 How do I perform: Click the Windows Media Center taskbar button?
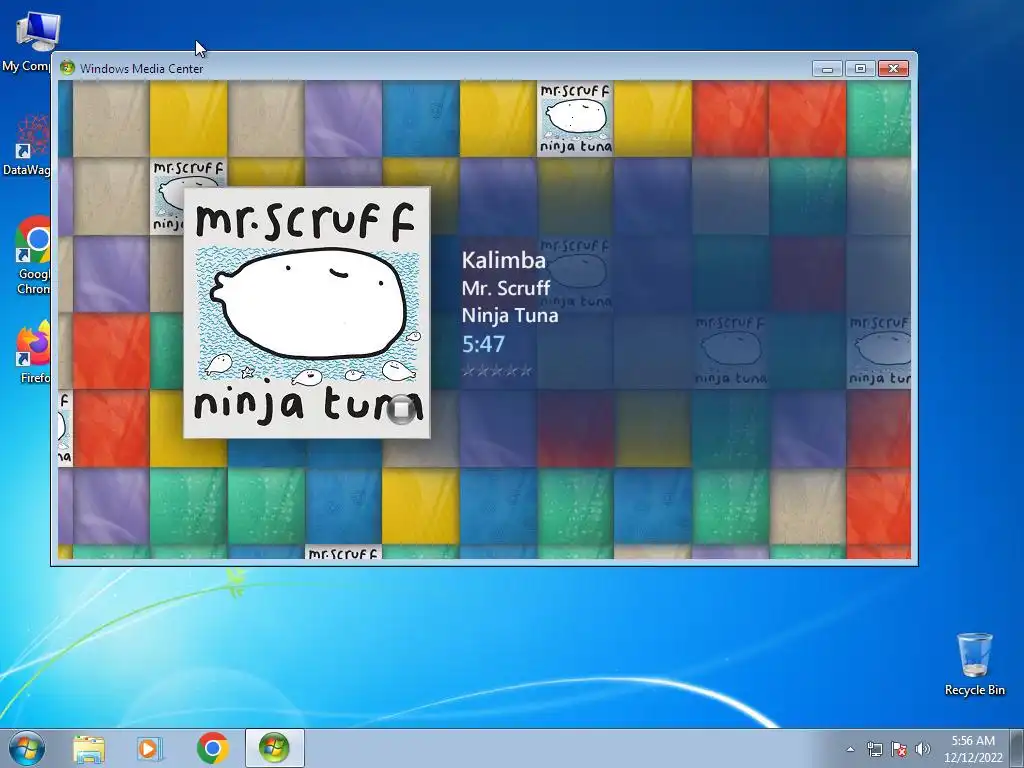pyautogui.click(x=274, y=748)
